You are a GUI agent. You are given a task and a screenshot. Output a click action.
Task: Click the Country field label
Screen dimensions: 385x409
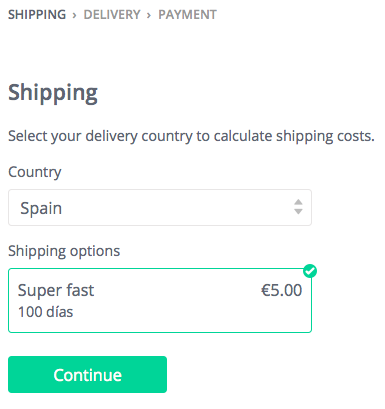(x=35, y=172)
